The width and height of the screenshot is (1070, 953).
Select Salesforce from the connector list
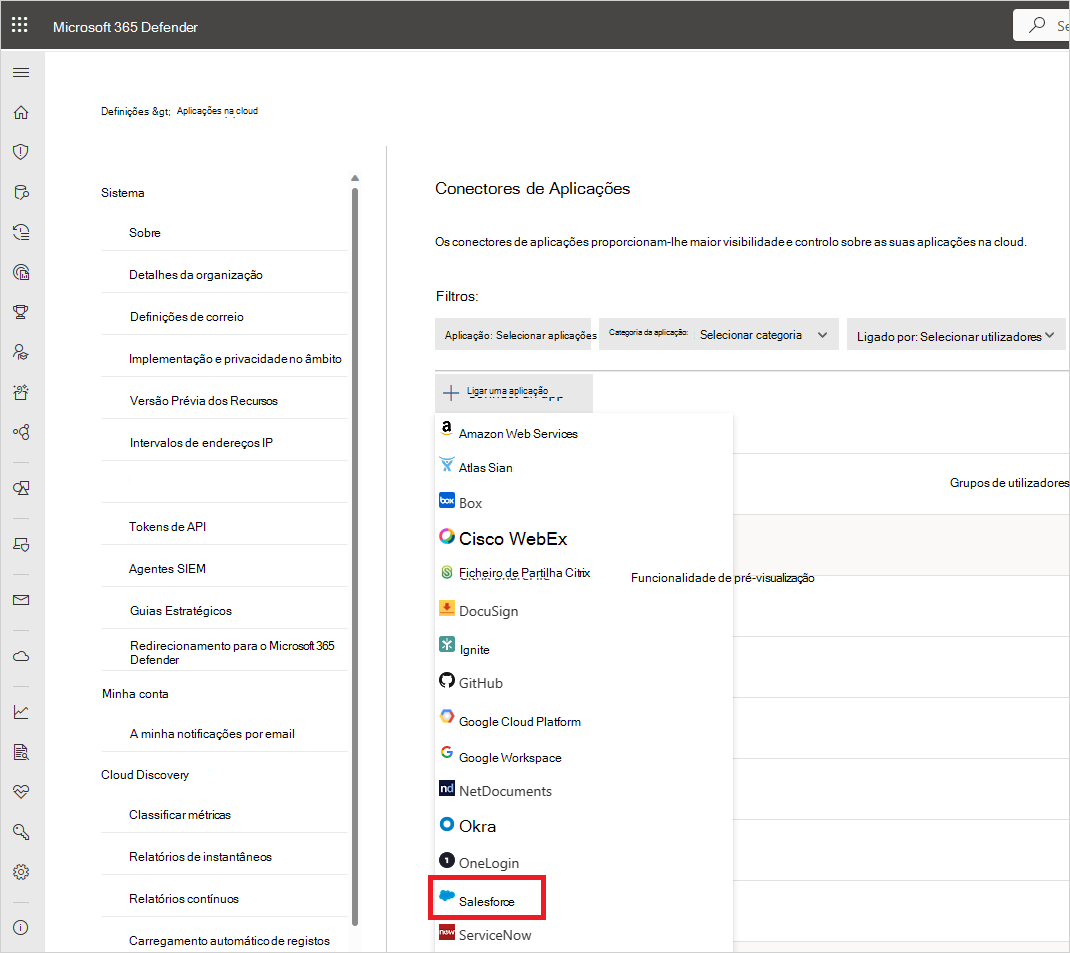pos(487,897)
